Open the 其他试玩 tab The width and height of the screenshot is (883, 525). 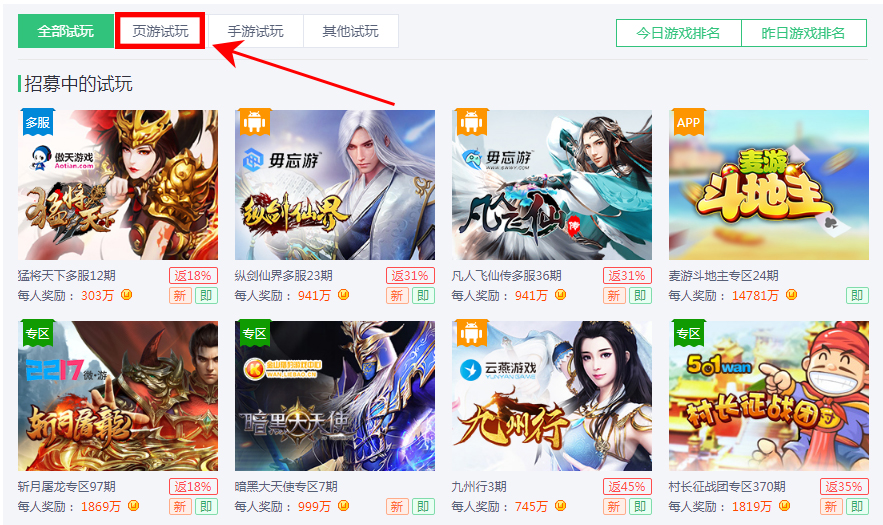coord(351,31)
